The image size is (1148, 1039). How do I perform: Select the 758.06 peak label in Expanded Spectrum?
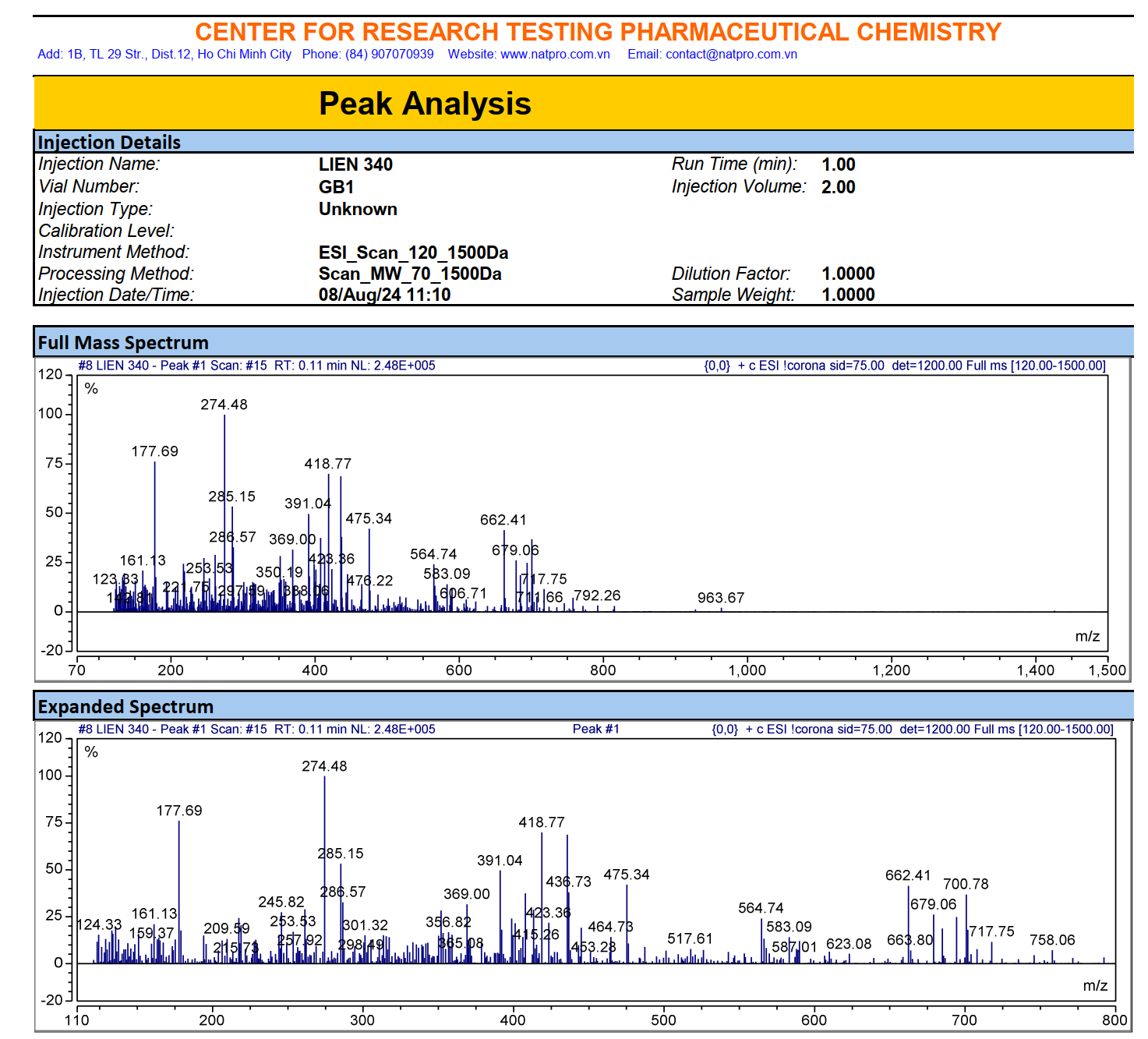[1052, 940]
